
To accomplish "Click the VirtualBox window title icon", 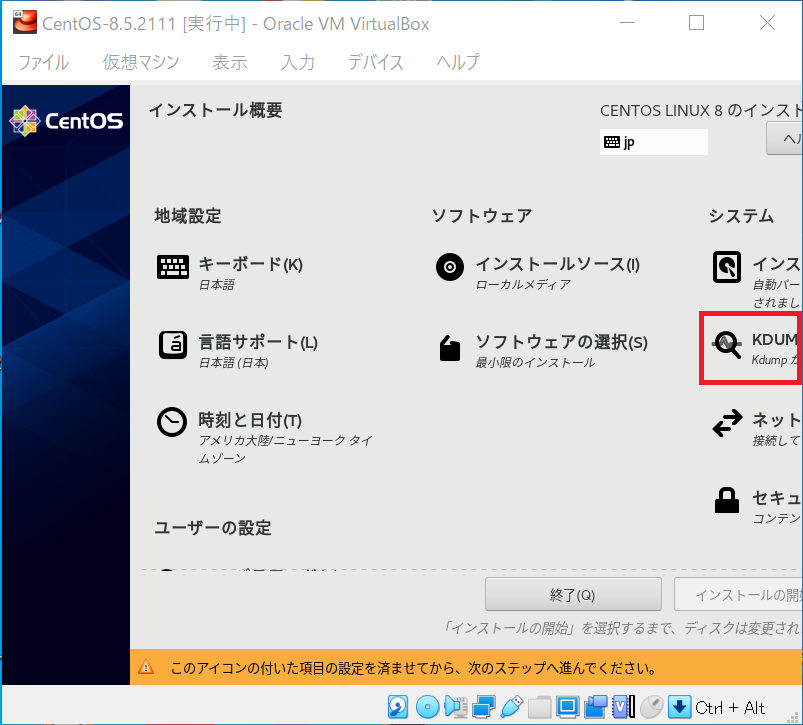I will [x=25, y=23].
